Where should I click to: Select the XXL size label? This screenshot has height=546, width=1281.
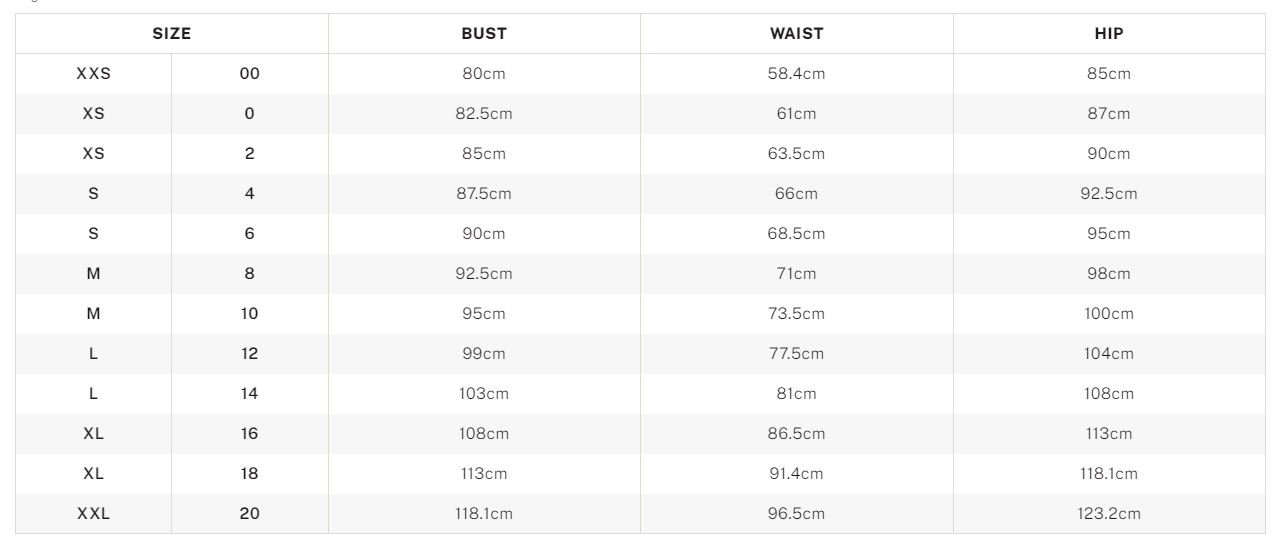pyautogui.click(x=93, y=514)
